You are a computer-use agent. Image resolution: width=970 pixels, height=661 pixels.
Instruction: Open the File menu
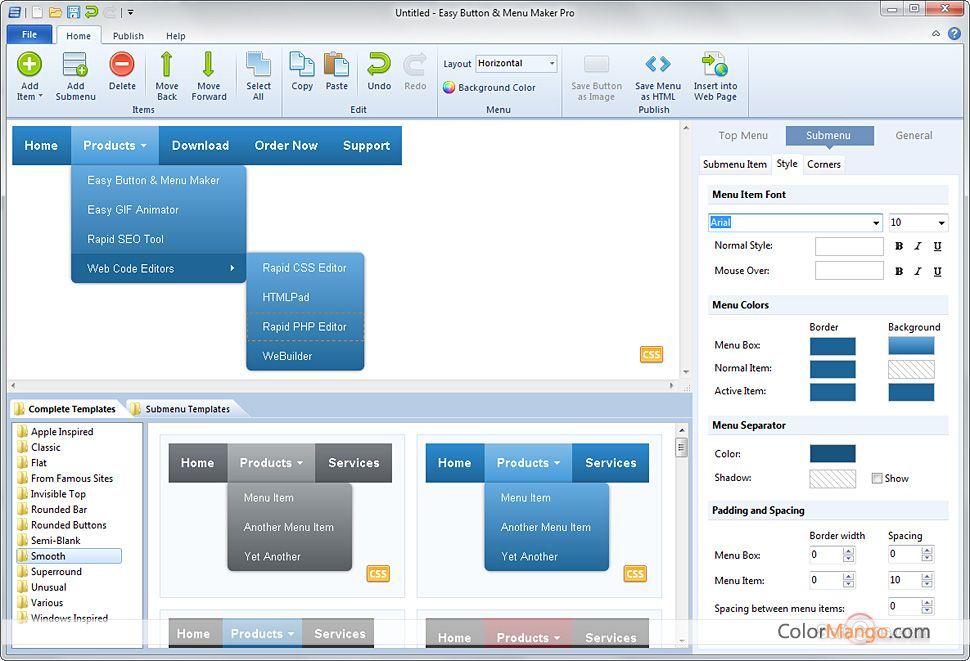tap(30, 35)
